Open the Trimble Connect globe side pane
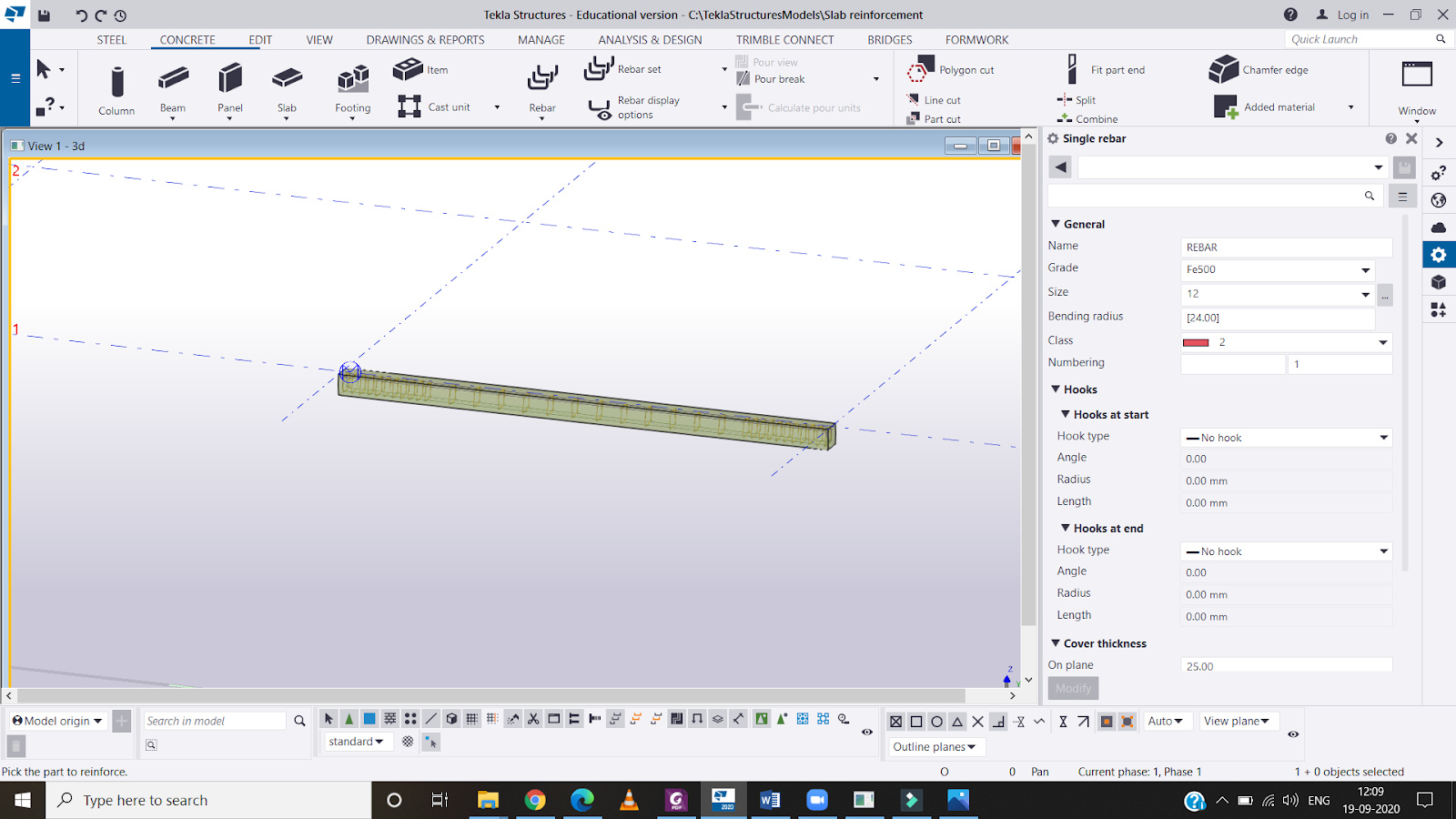The image size is (1456, 819). [x=1439, y=200]
